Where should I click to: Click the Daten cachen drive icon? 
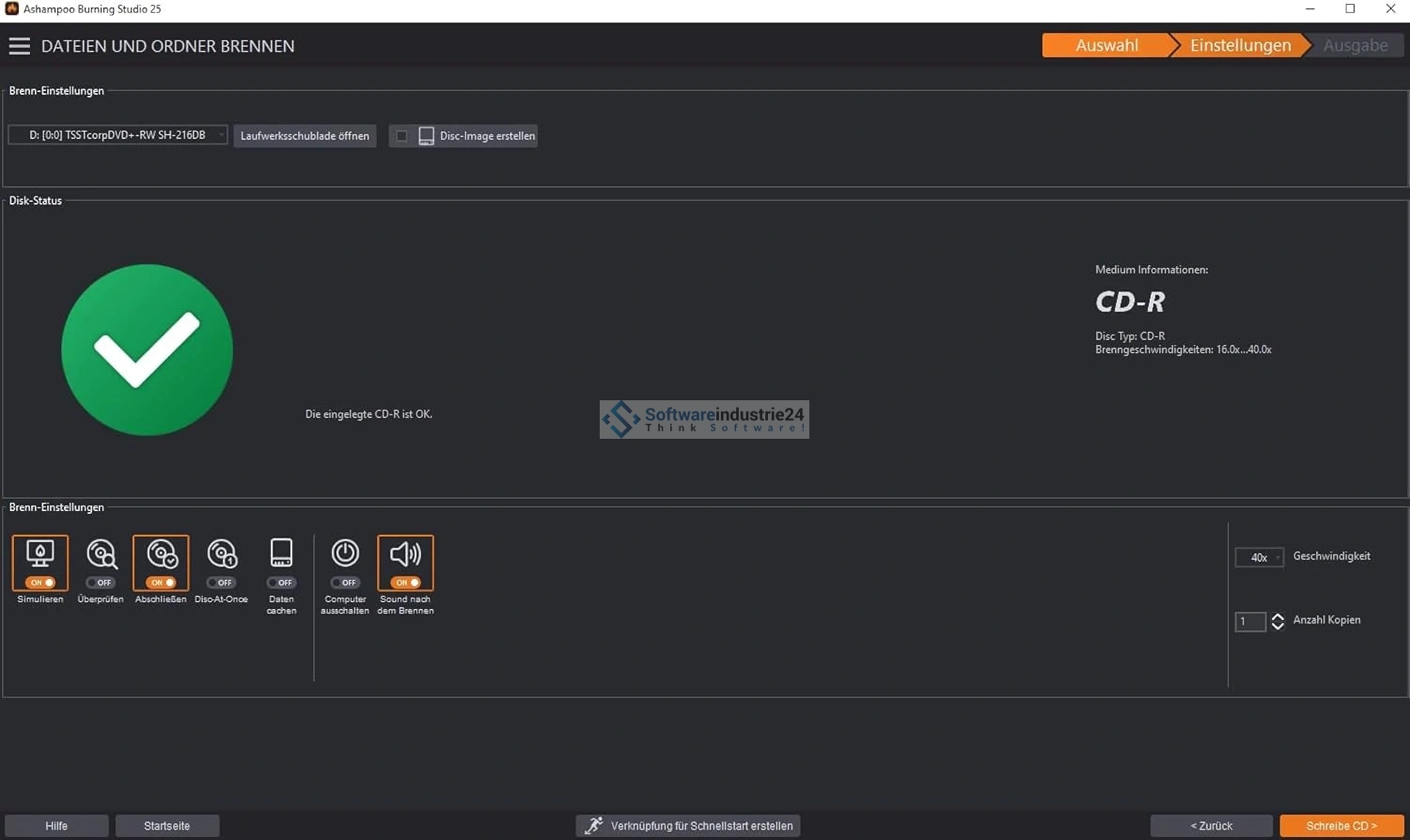pyautogui.click(x=281, y=552)
